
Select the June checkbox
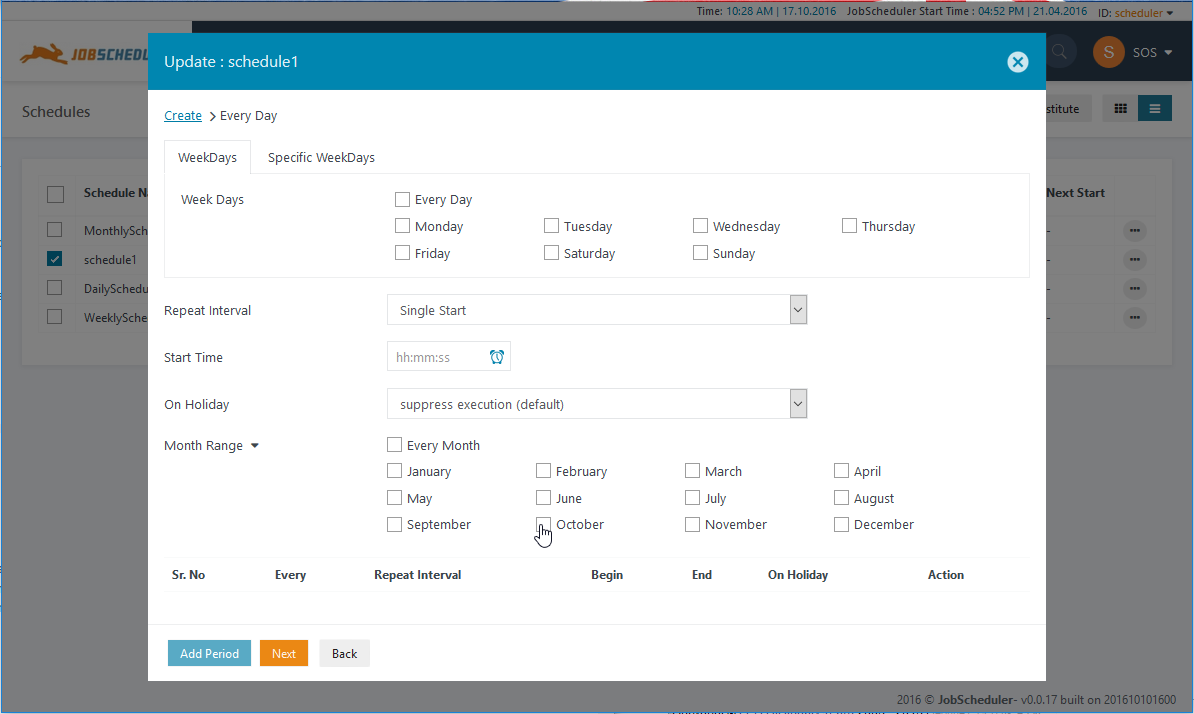coord(543,498)
